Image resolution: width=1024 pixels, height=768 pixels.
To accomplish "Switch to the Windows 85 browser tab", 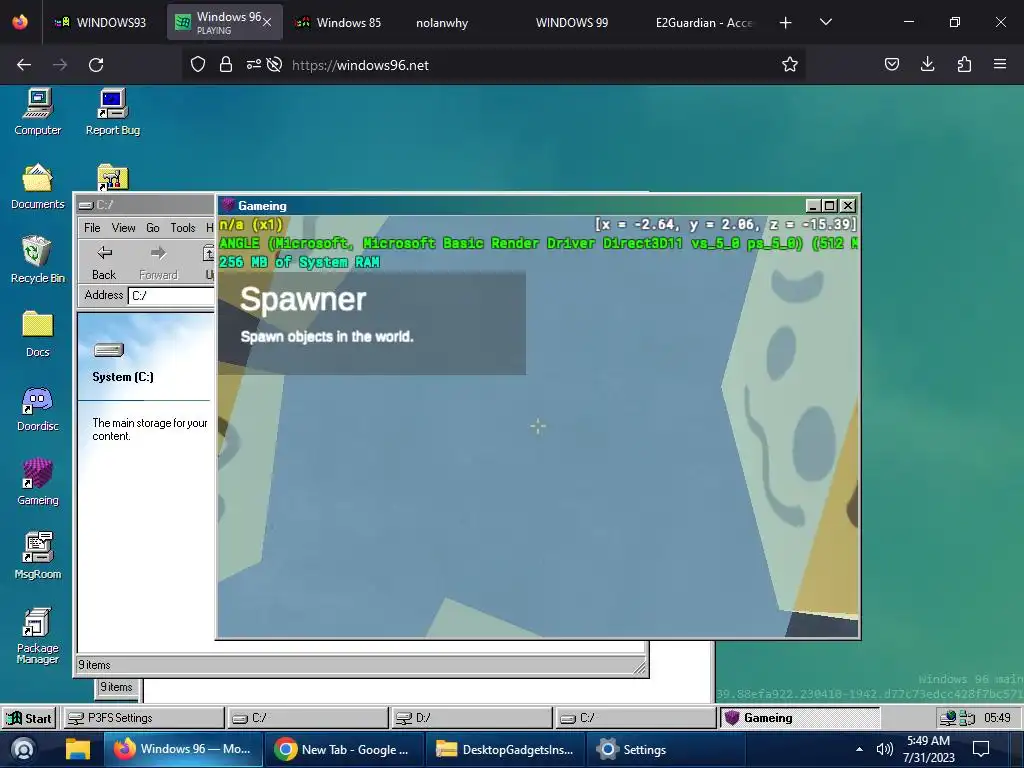I will click(338, 22).
